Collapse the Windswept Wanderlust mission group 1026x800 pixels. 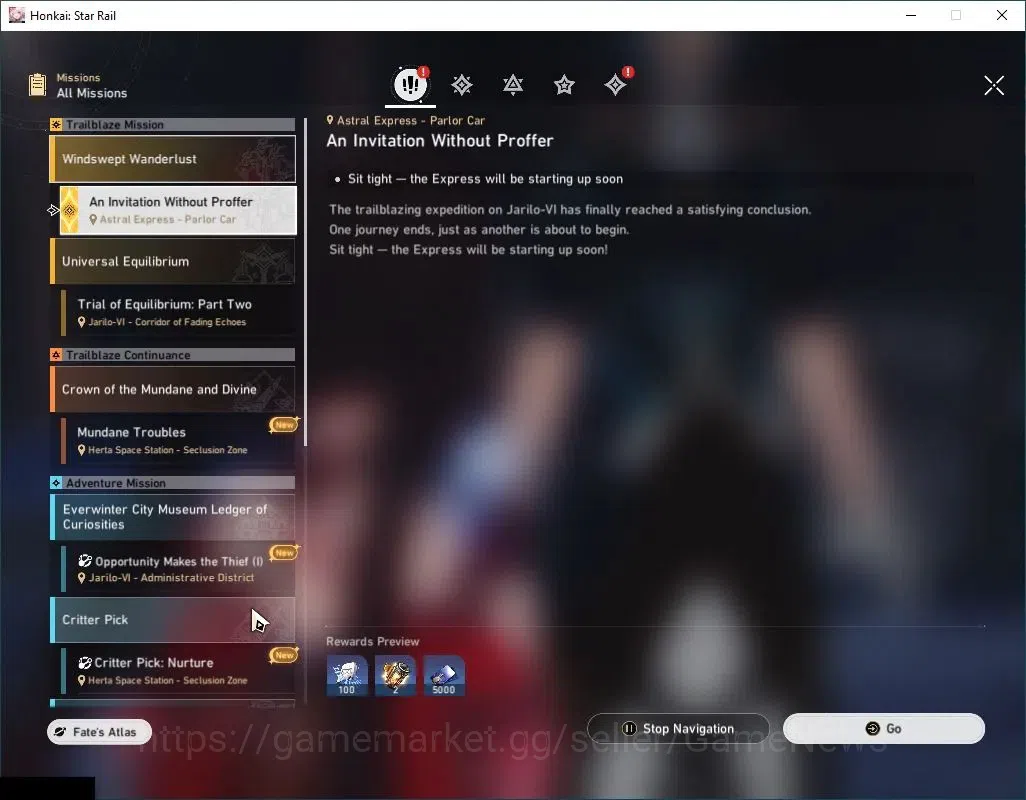click(173, 159)
